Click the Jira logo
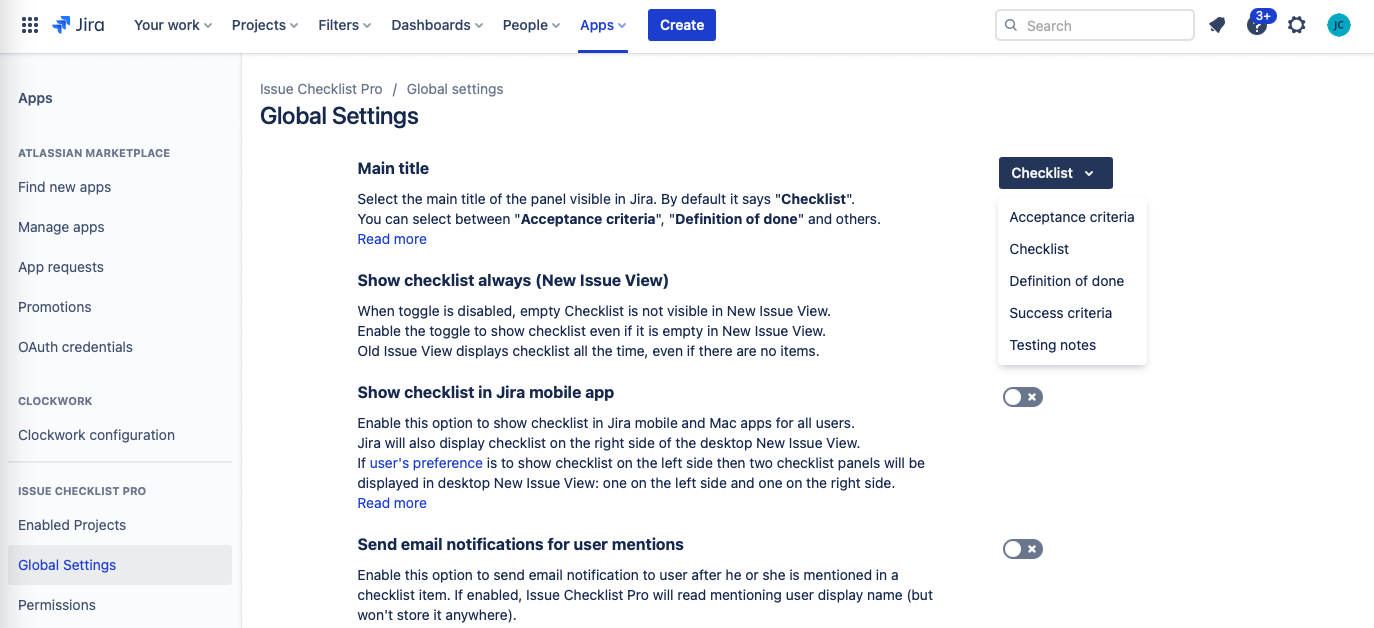 (78, 25)
